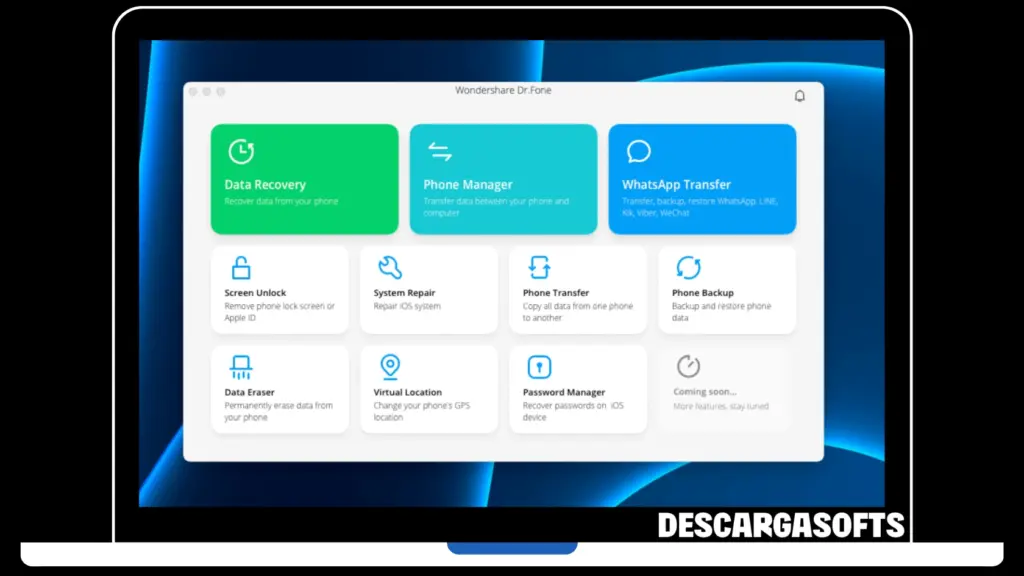Open WhatsApp Transfer via chat bubble icon
The width and height of the screenshot is (1024, 576).
638,150
